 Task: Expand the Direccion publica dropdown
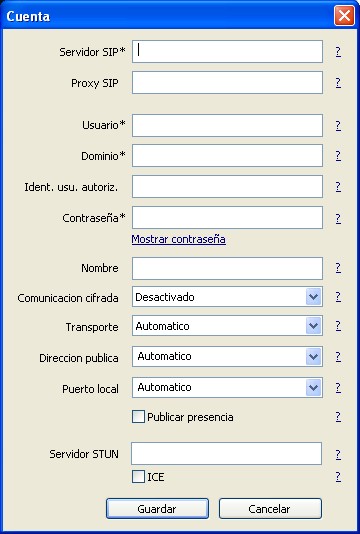pyautogui.click(x=313, y=357)
